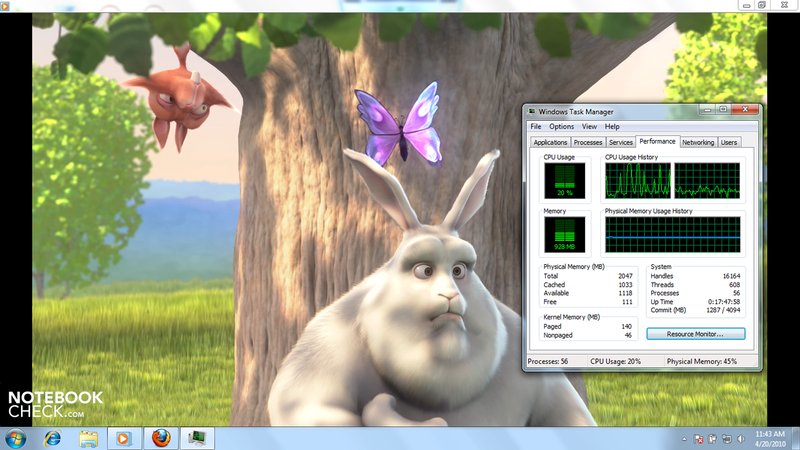Select Task Manager taskbar button
This screenshot has height=450, width=800.
click(x=197, y=438)
